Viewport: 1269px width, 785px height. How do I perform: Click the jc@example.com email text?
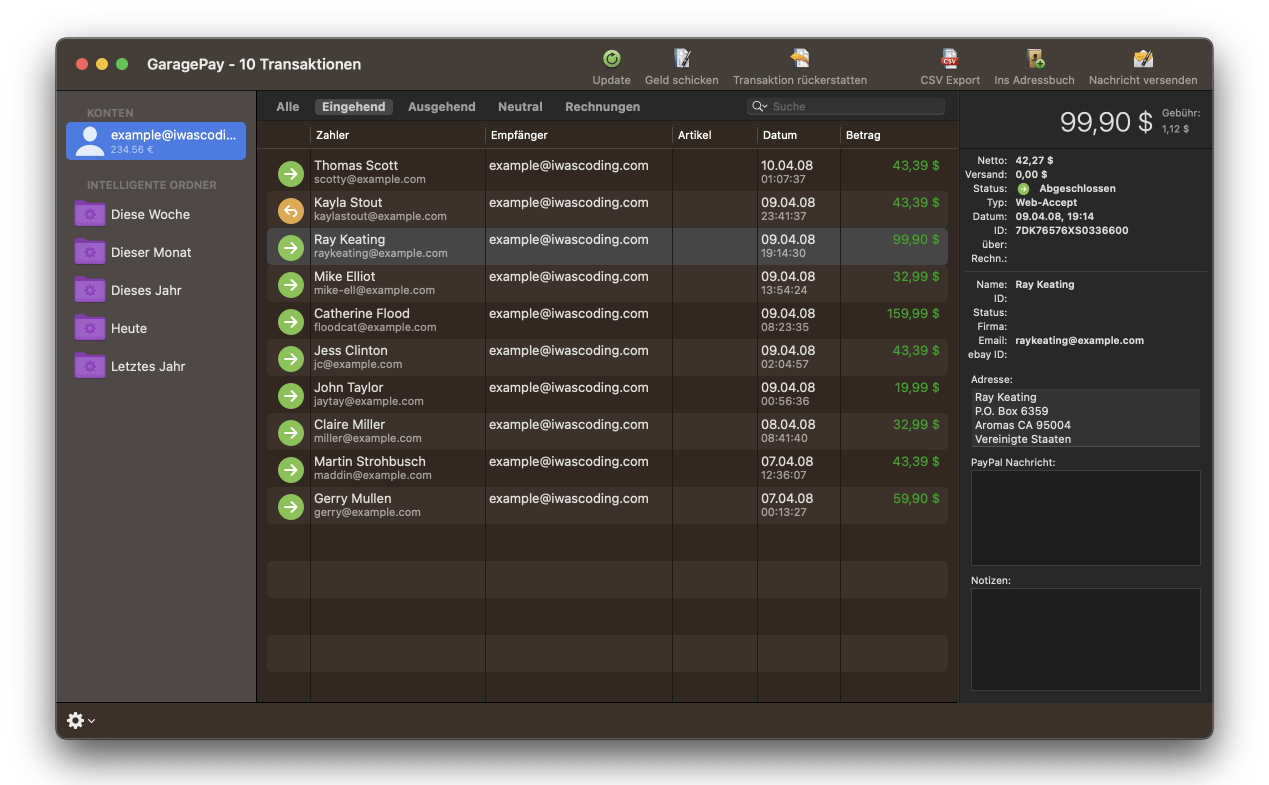point(358,364)
